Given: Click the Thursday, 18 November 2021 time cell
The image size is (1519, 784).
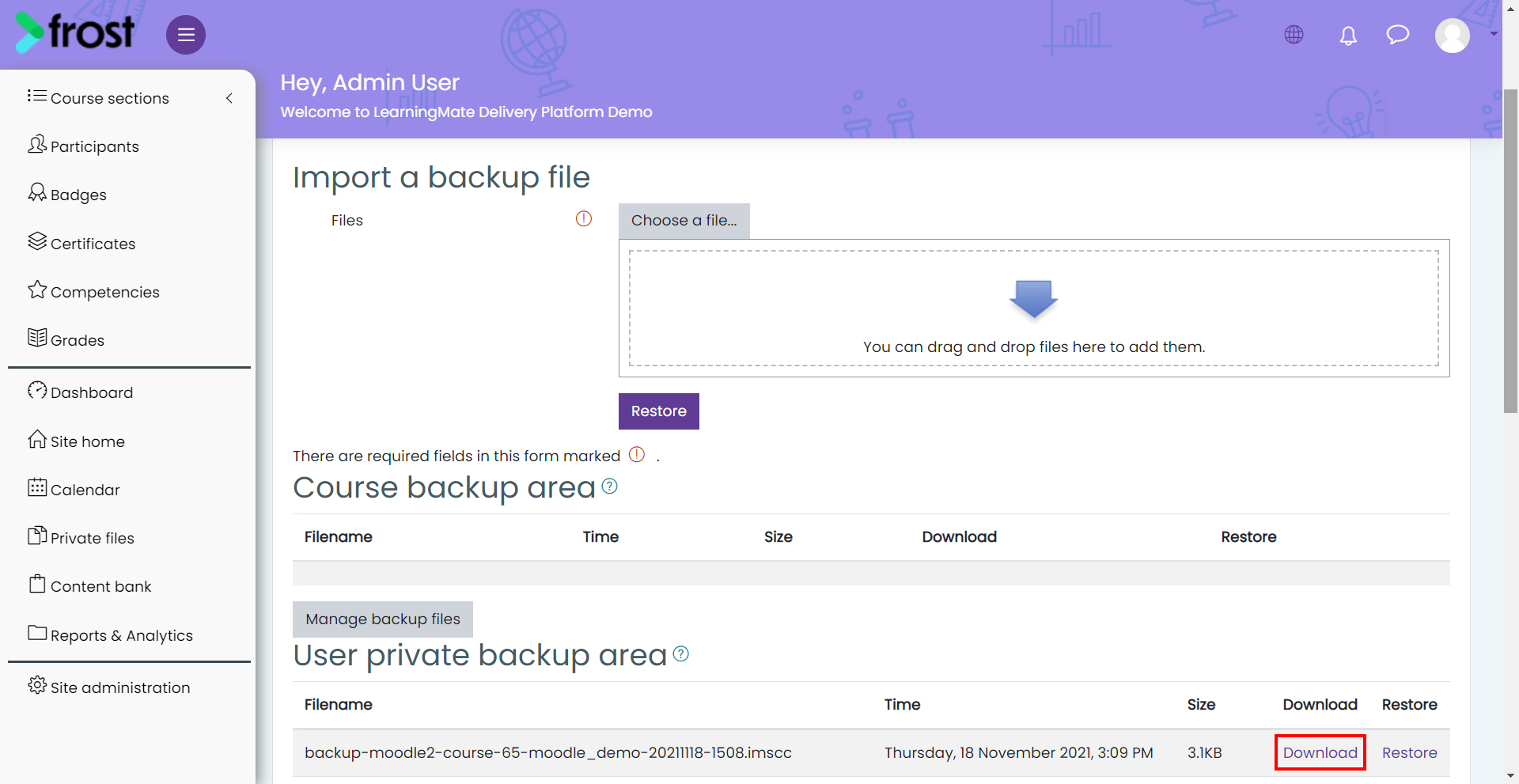Looking at the screenshot, I should [1019, 752].
